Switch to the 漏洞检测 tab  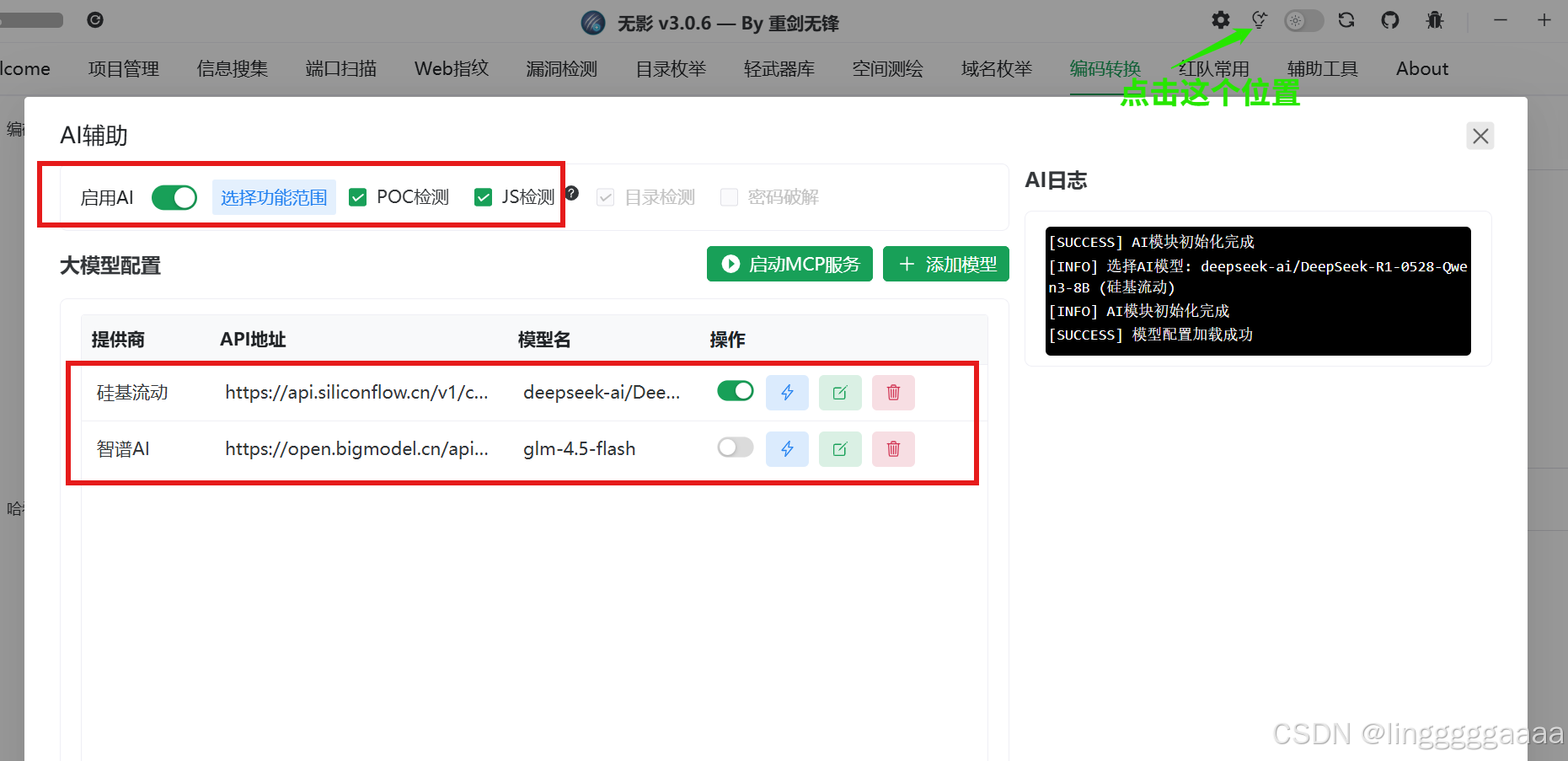560,68
